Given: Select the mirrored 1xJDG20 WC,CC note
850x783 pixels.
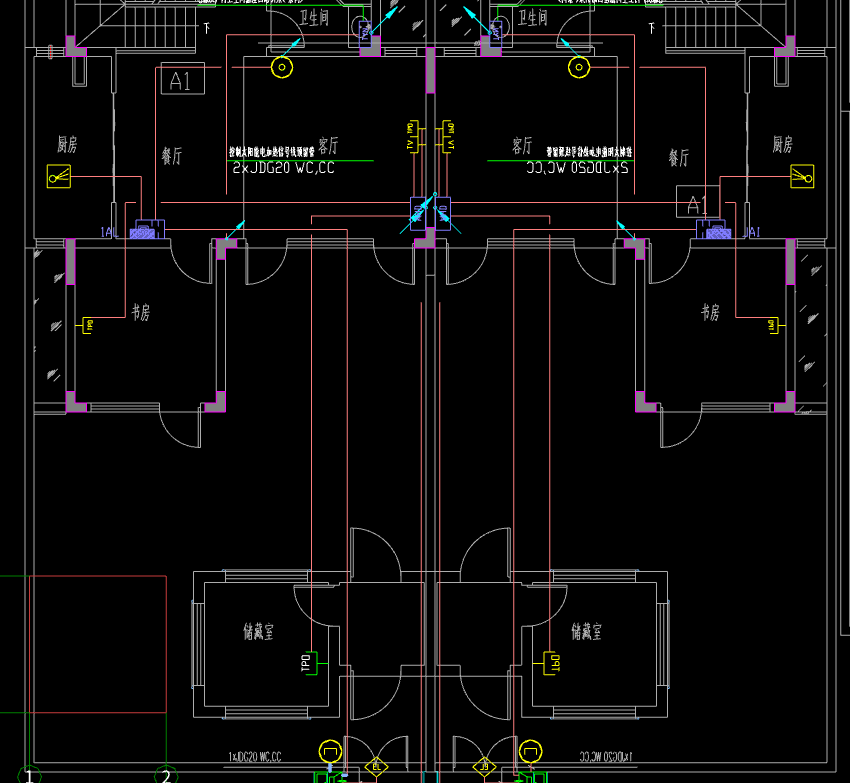Looking at the screenshot, I should pos(606,757).
